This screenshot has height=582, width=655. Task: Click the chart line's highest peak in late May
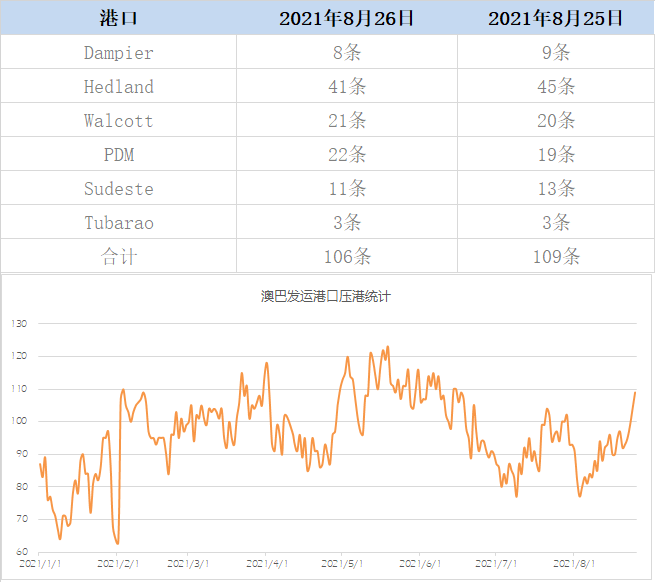pyautogui.click(x=388, y=347)
